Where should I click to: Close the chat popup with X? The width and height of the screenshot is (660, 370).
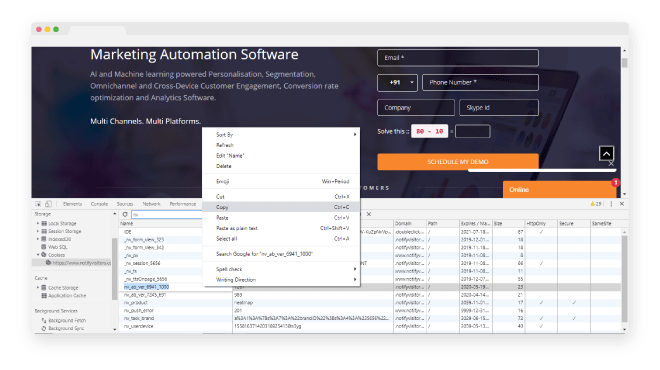(611, 163)
